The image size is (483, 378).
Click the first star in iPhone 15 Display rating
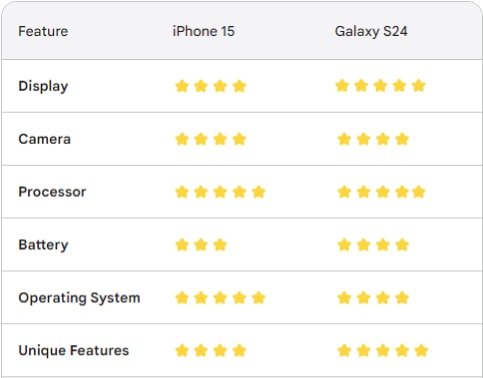182,86
